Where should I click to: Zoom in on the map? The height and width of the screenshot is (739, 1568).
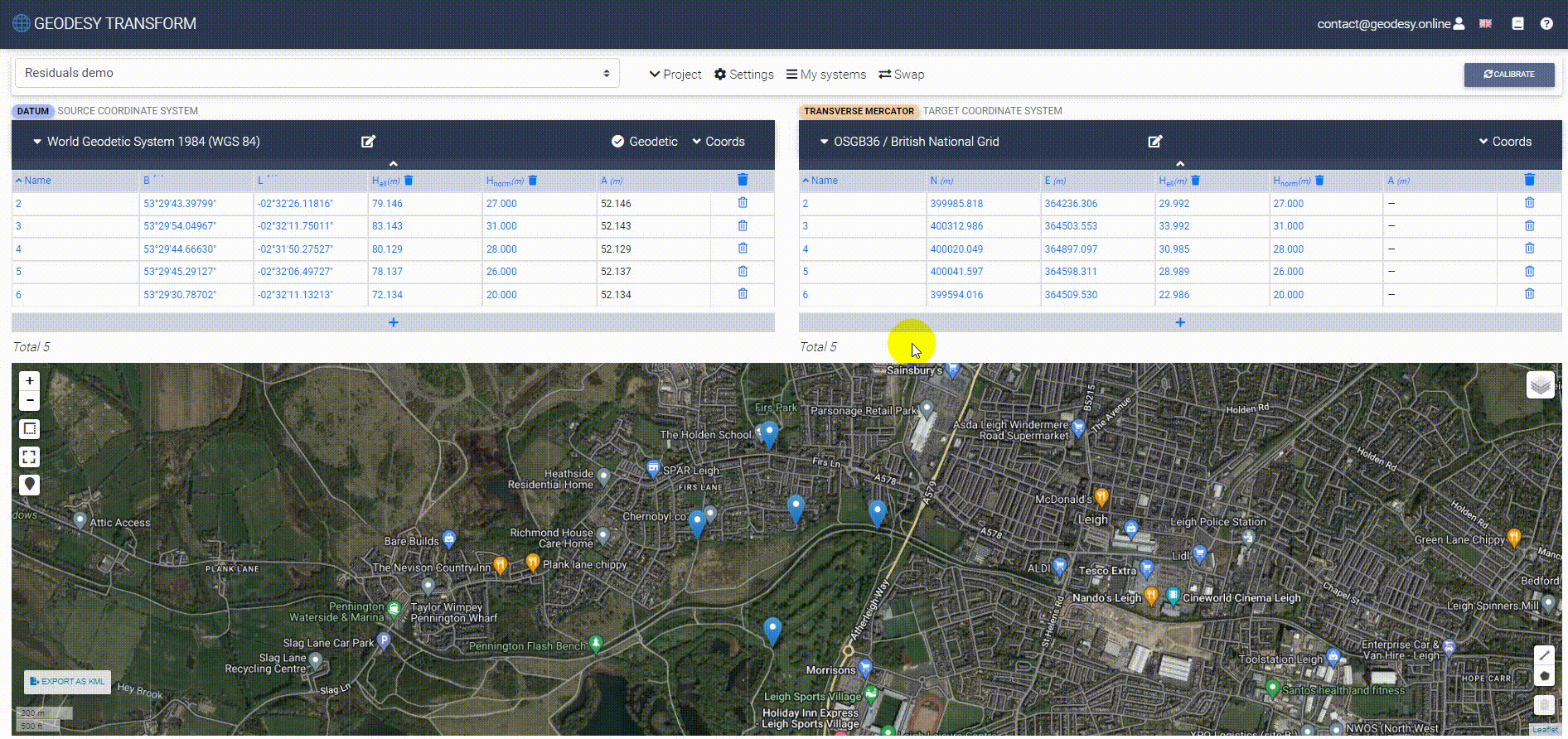click(29, 381)
